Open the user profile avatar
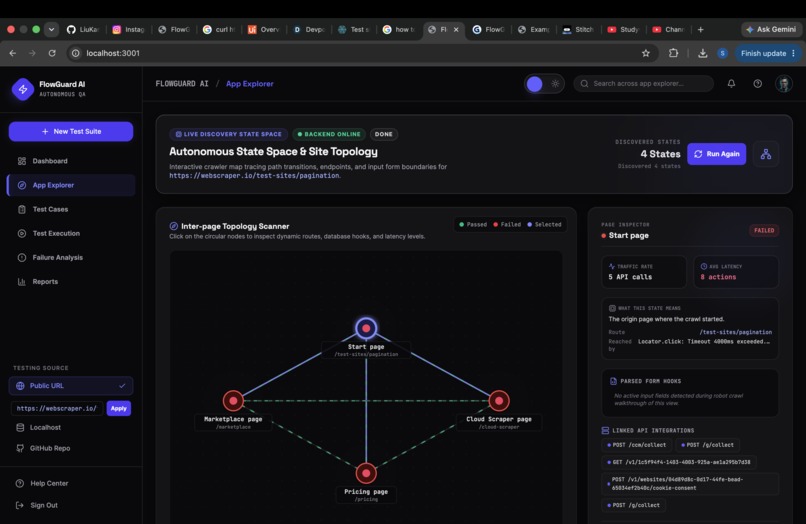The image size is (806, 524). tap(784, 84)
